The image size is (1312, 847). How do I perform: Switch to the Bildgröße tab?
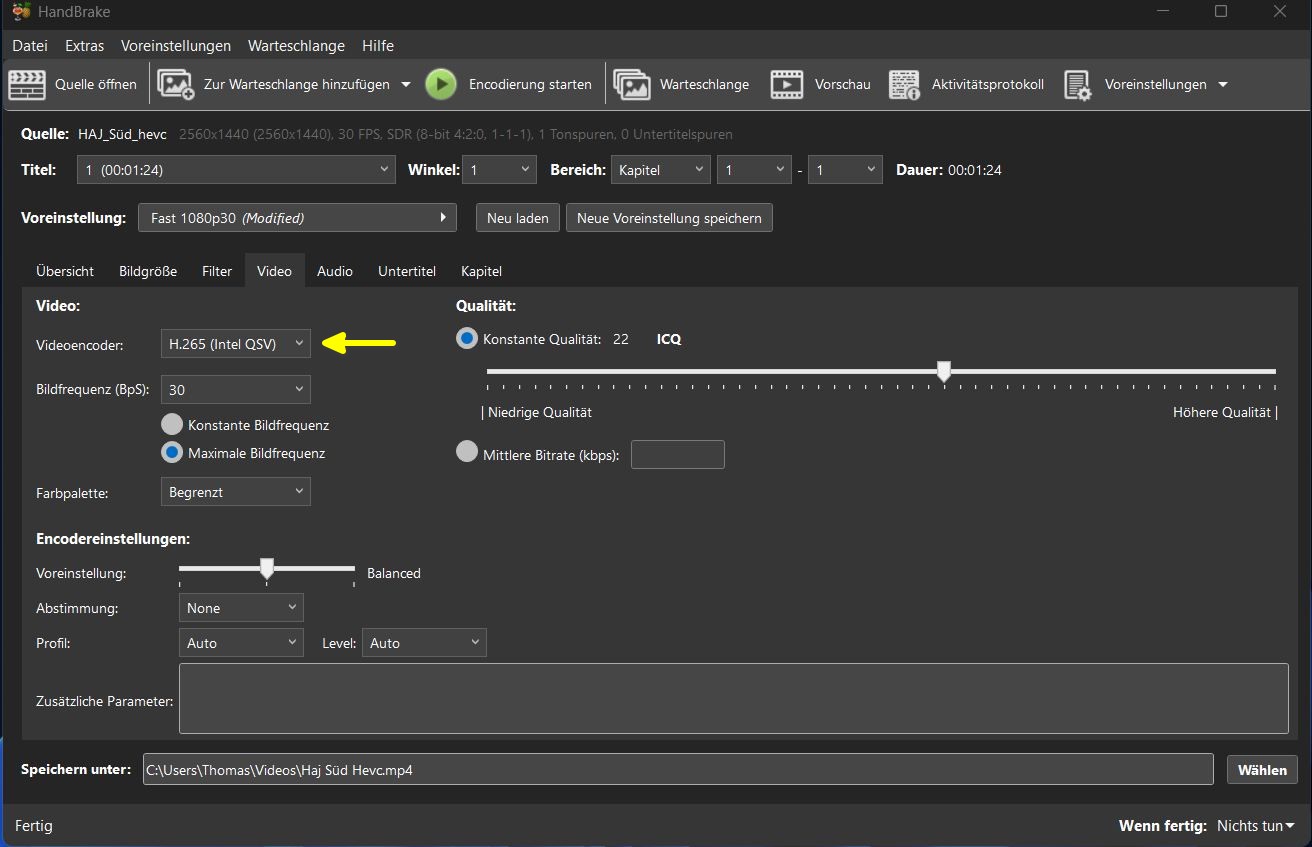pos(148,271)
